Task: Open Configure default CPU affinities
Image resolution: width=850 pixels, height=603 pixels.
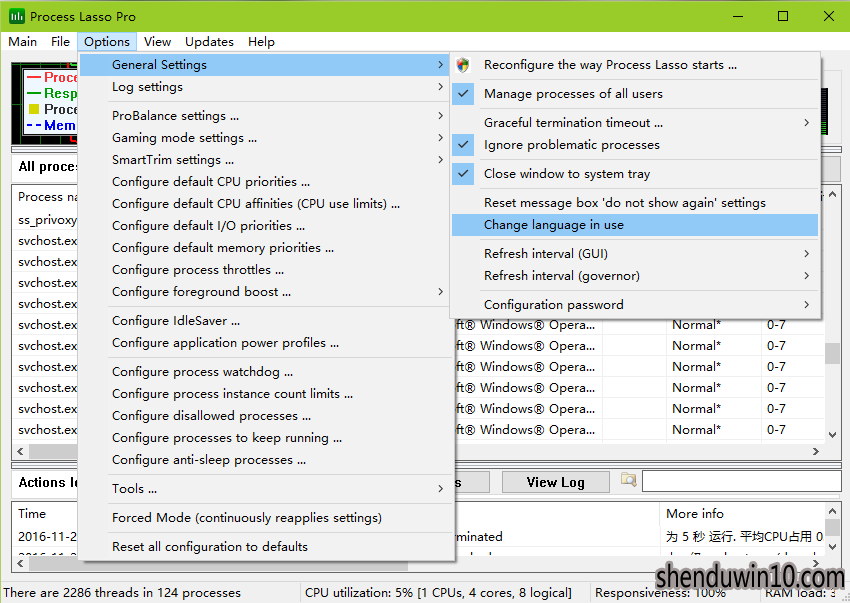Action: coord(265,204)
